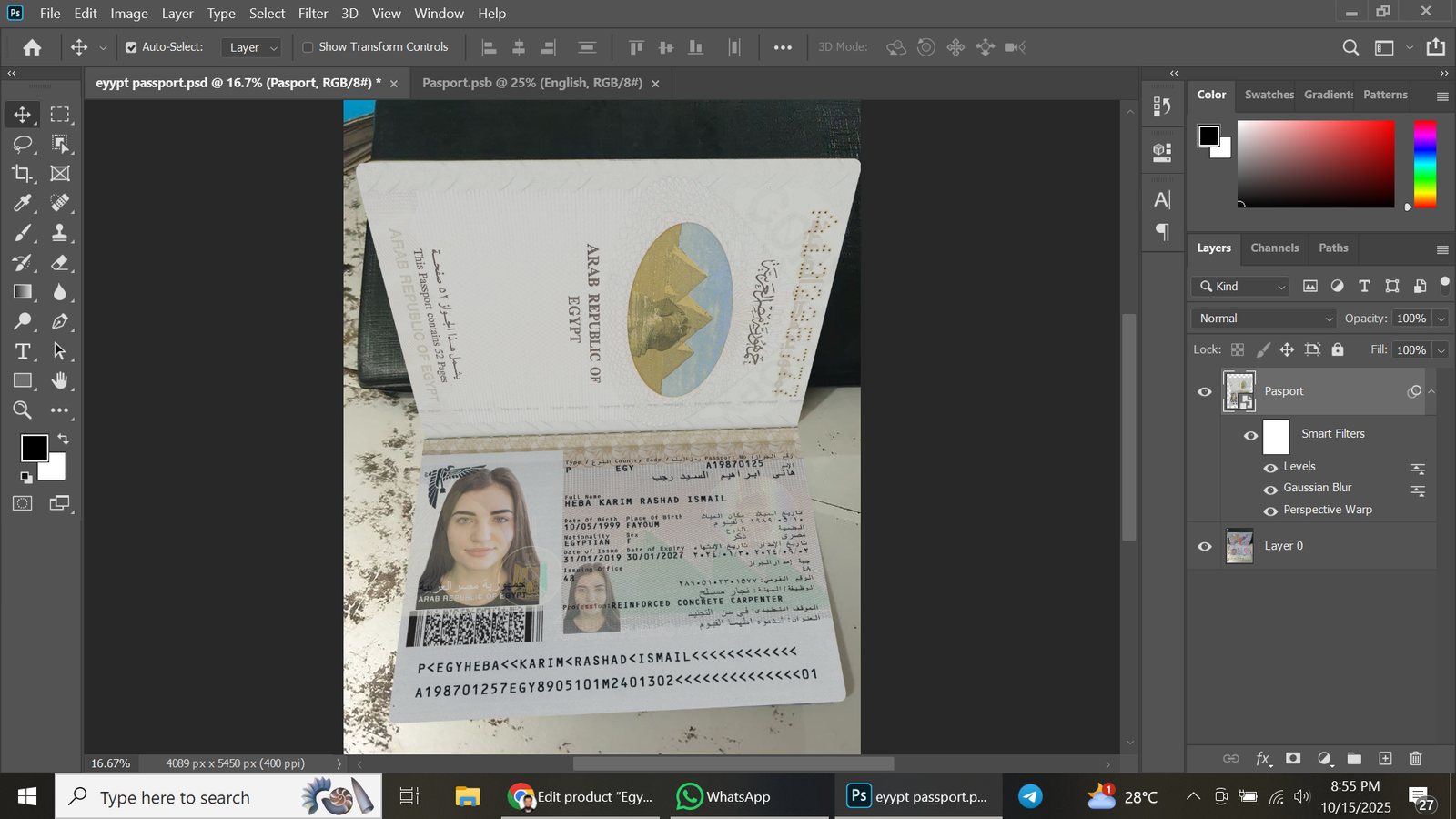Viewport: 1456px width, 819px height.
Task: Hide the Layer 0 layer
Action: (1205, 546)
